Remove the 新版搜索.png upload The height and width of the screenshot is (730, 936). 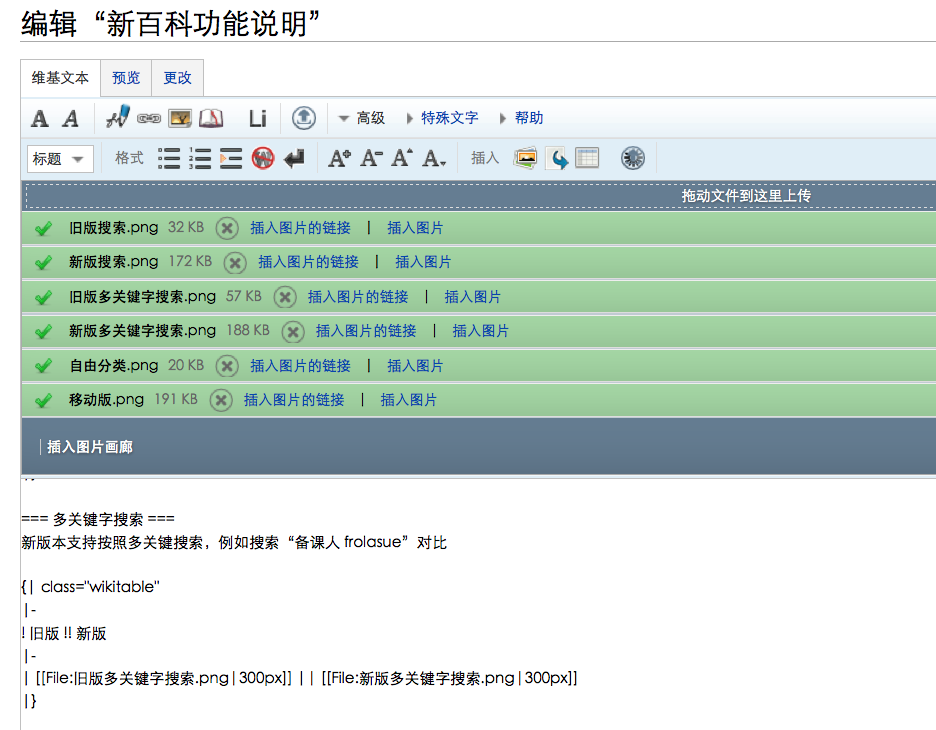[x=234, y=262]
